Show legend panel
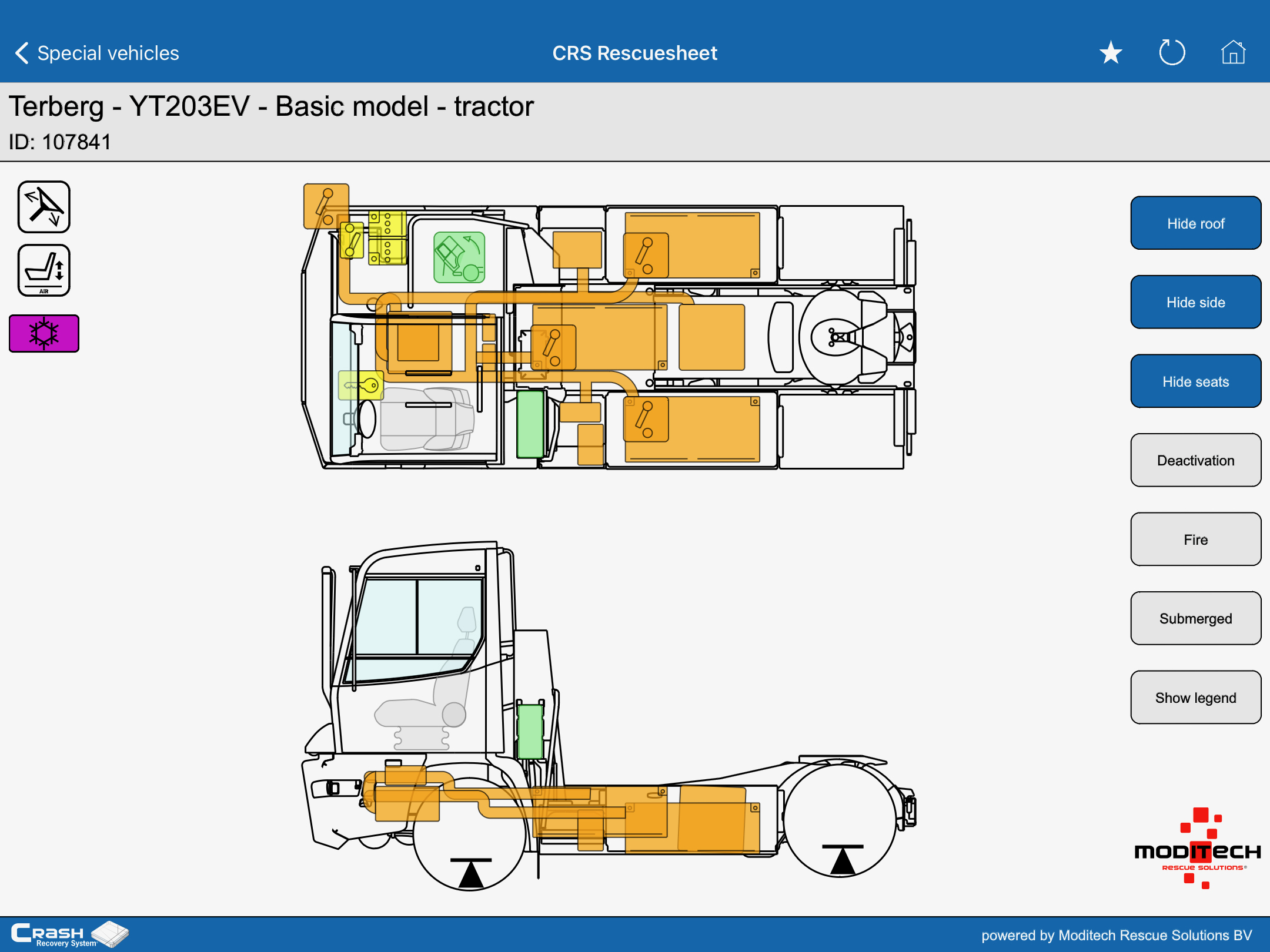Viewport: 1270px width, 952px height. pyautogui.click(x=1195, y=698)
